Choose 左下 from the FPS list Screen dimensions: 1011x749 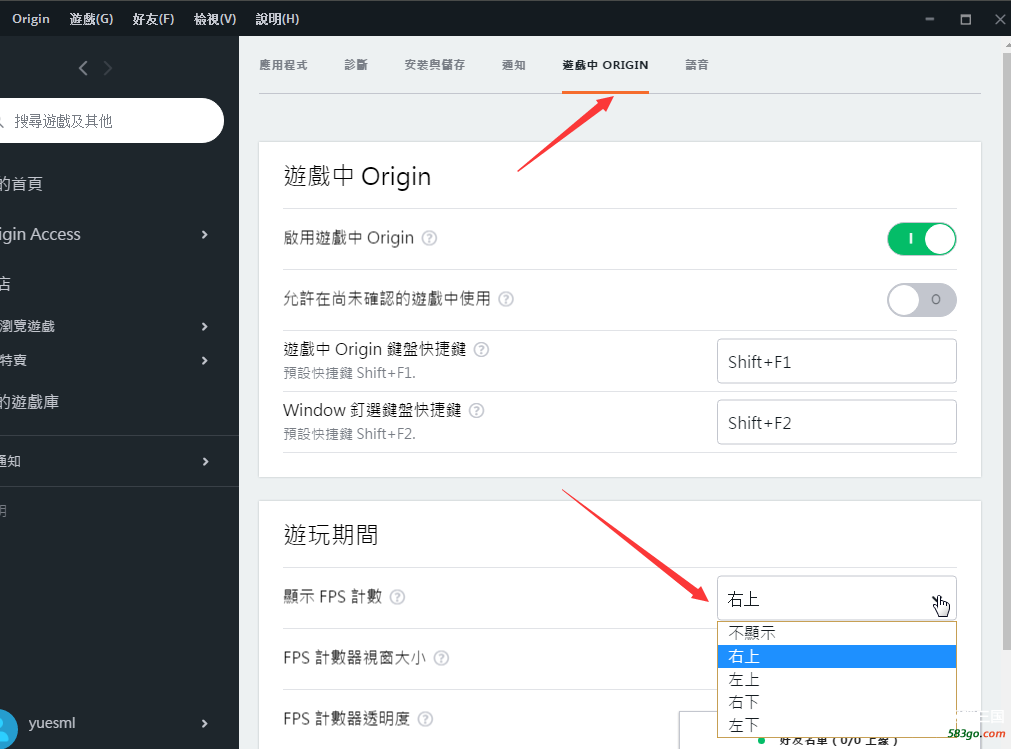[836, 725]
